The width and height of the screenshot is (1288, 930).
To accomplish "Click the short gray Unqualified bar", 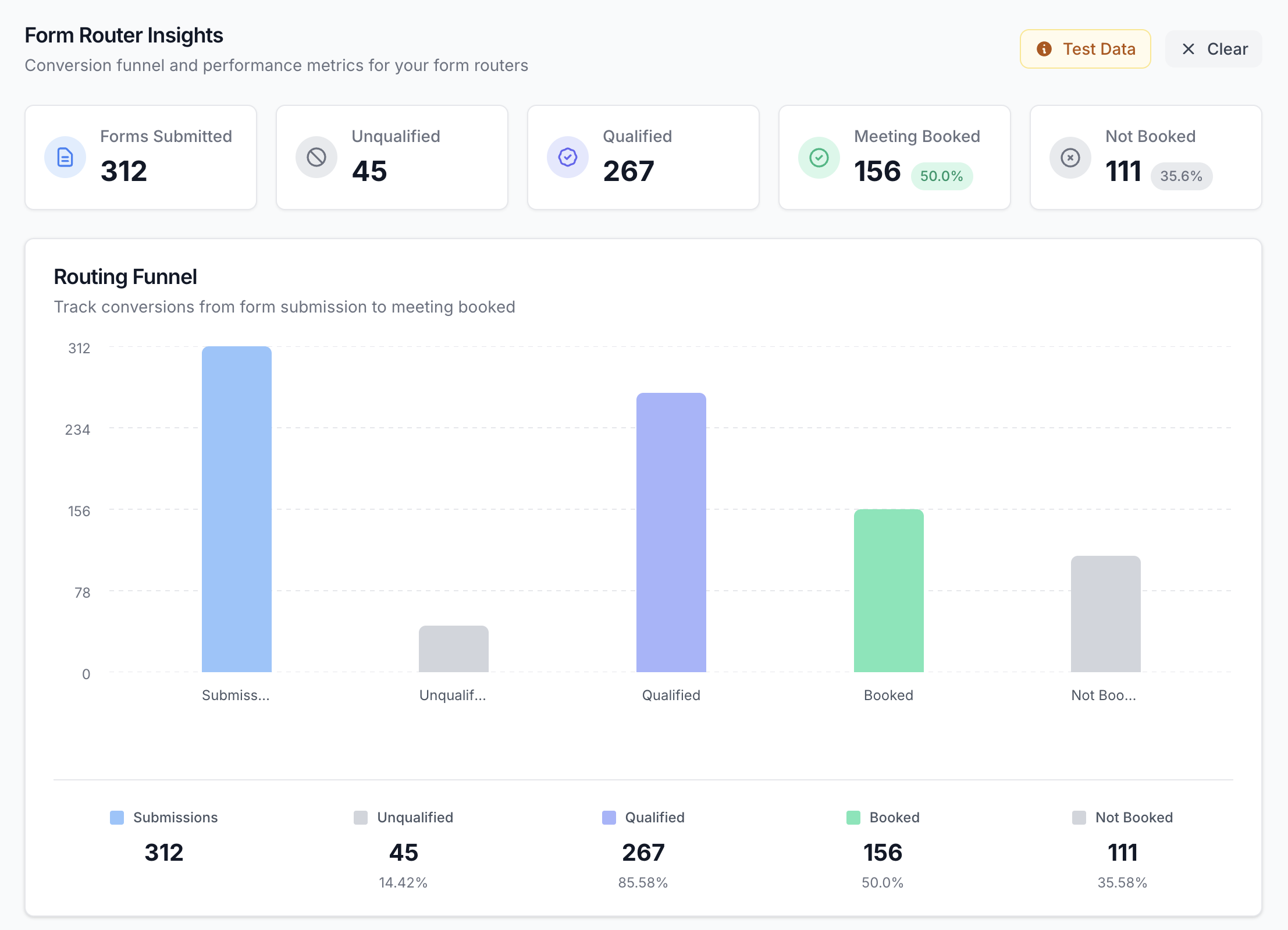I will click(454, 649).
